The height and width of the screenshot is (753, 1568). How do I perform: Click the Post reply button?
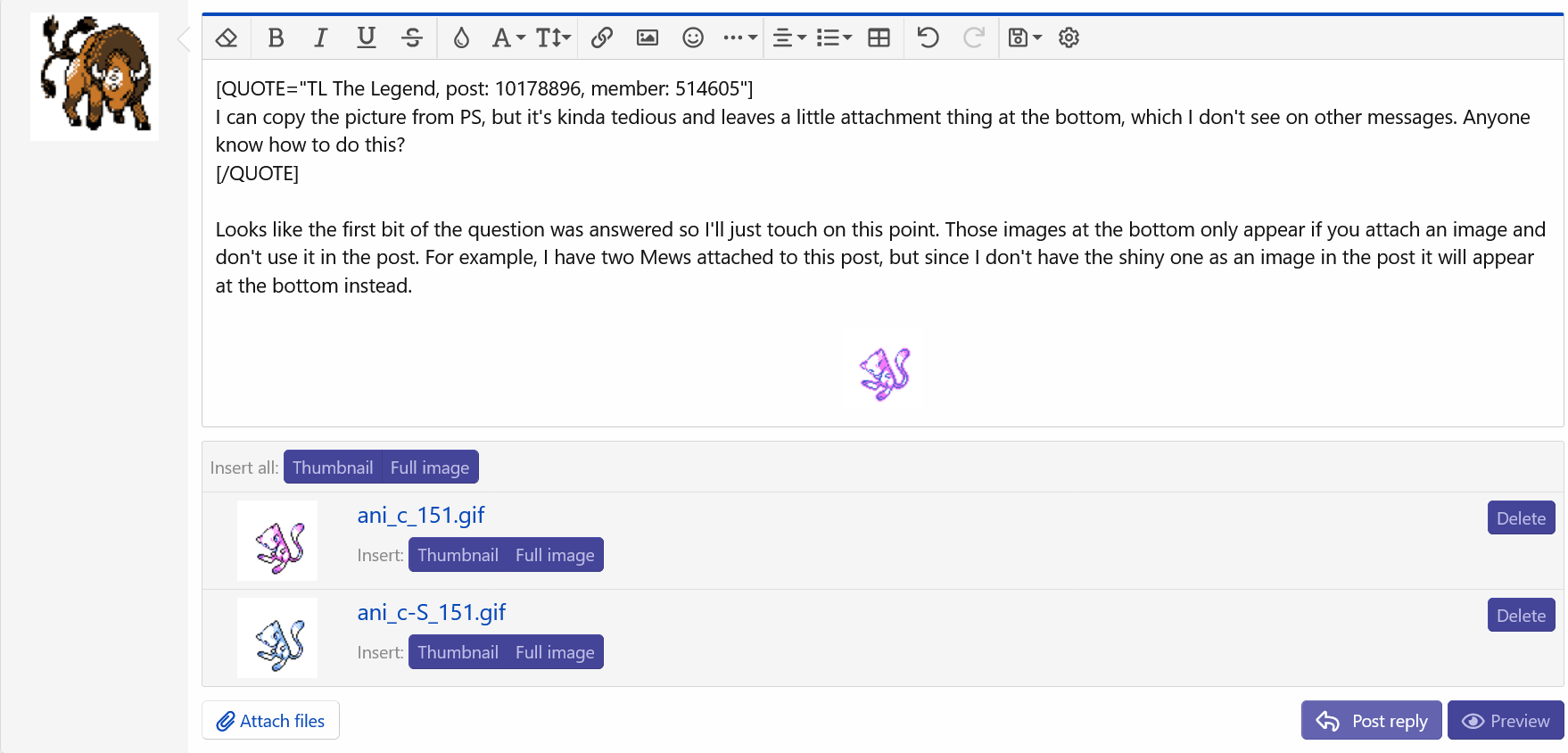[1372, 721]
